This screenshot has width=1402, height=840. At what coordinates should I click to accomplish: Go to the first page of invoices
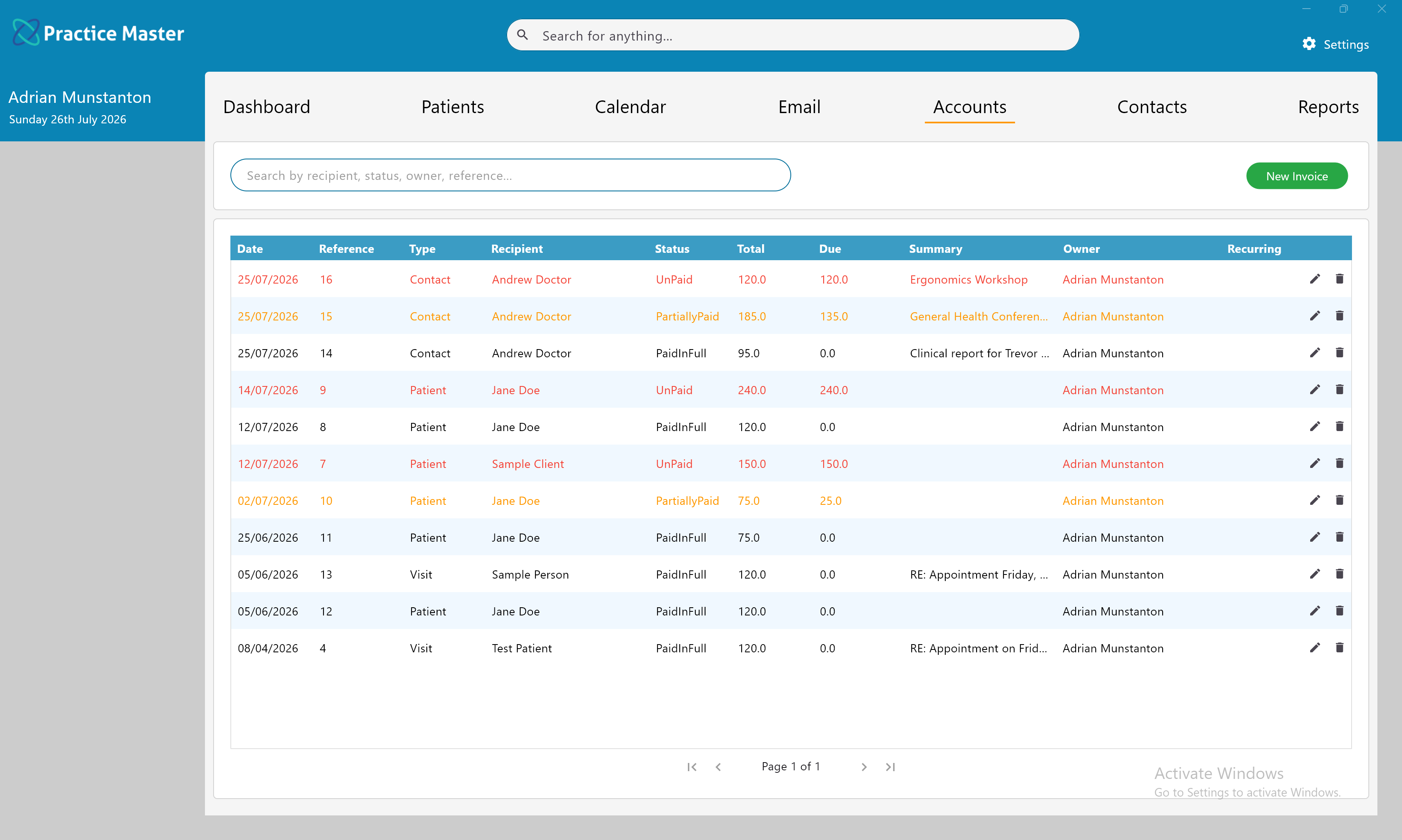coord(692,766)
